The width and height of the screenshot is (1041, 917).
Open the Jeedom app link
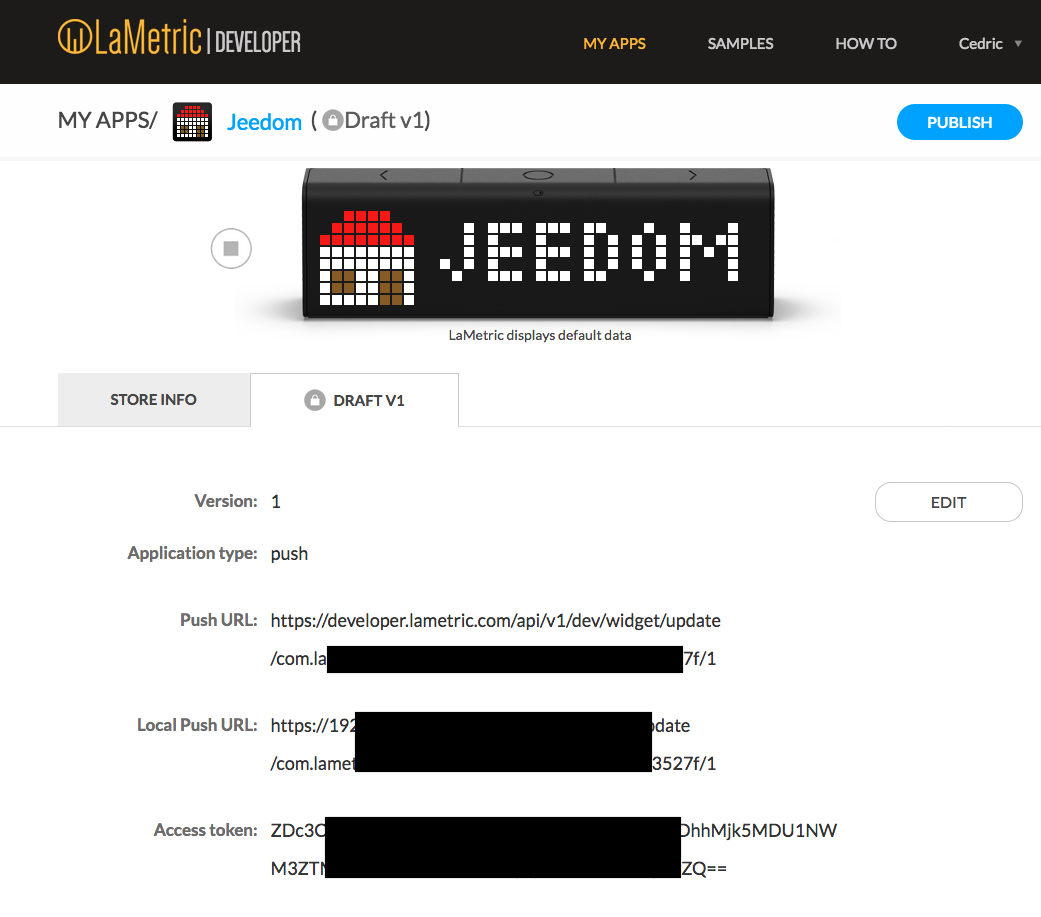coord(264,122)
